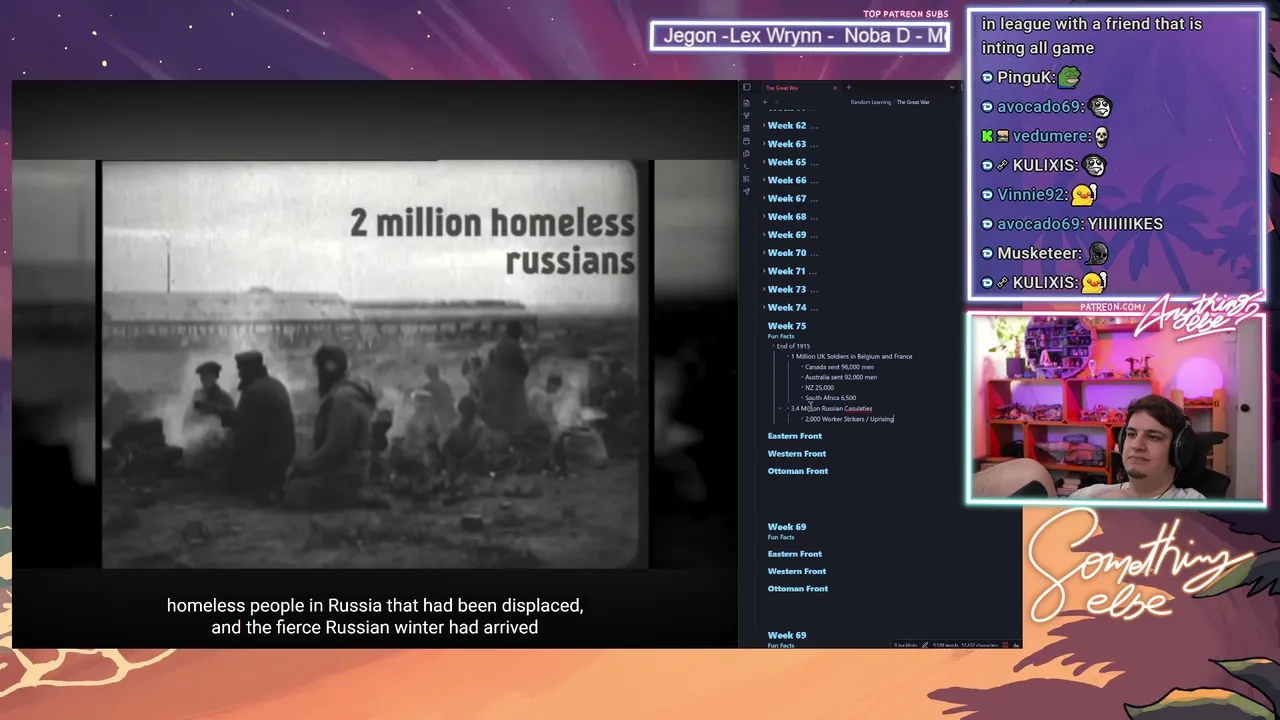
Task: Click '1 Million UK Soldiers' line
Action: coord(852,356)
